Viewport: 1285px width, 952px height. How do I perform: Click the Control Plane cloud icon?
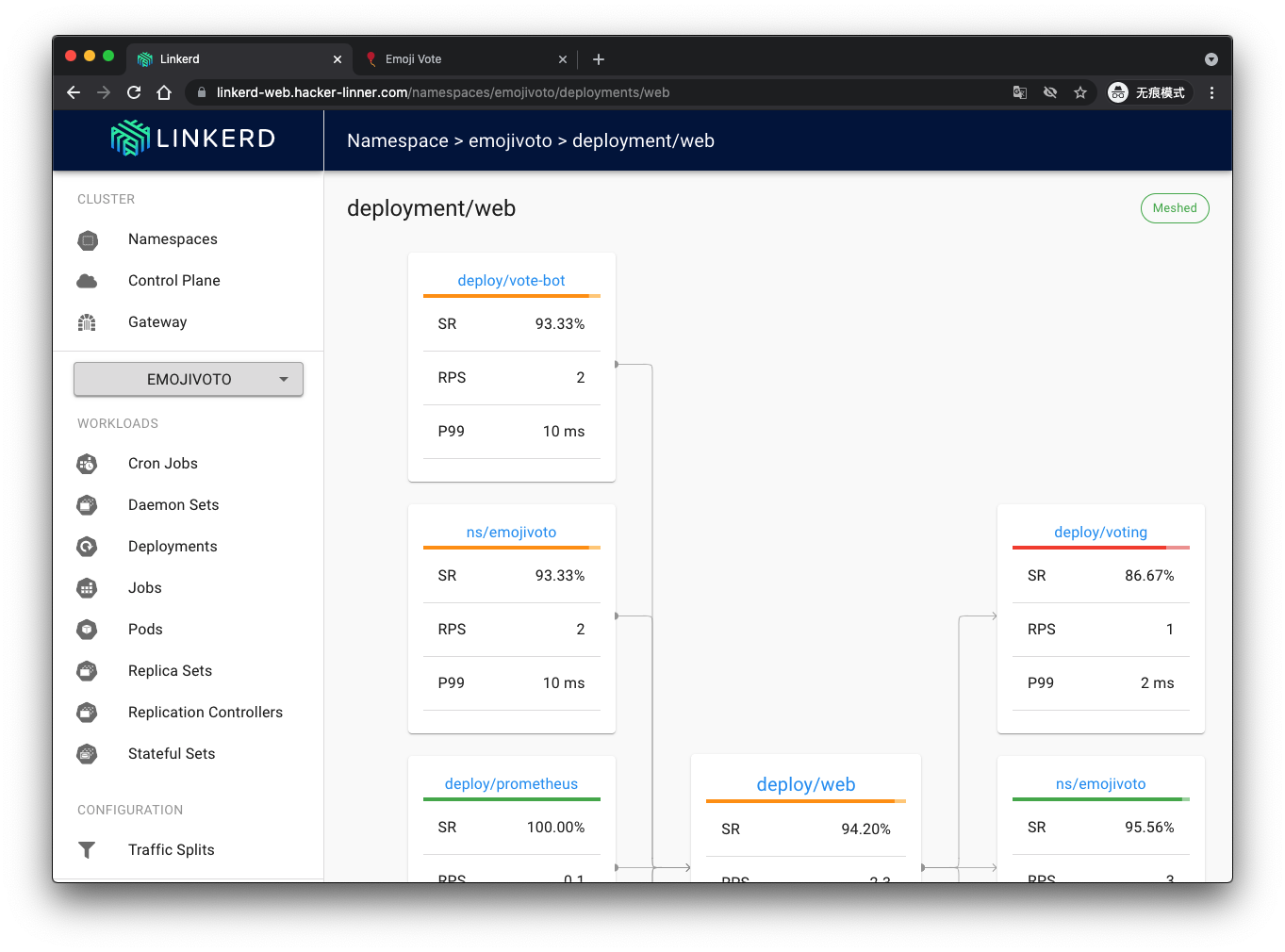point(88,281)
